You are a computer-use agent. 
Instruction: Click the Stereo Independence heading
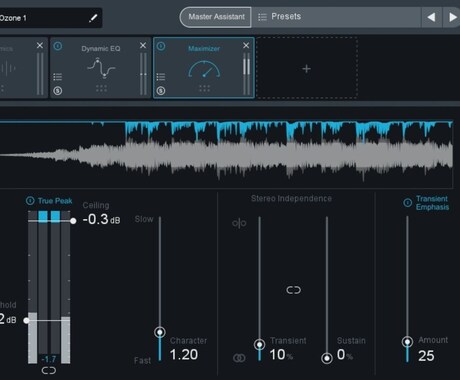pos(291,199)
